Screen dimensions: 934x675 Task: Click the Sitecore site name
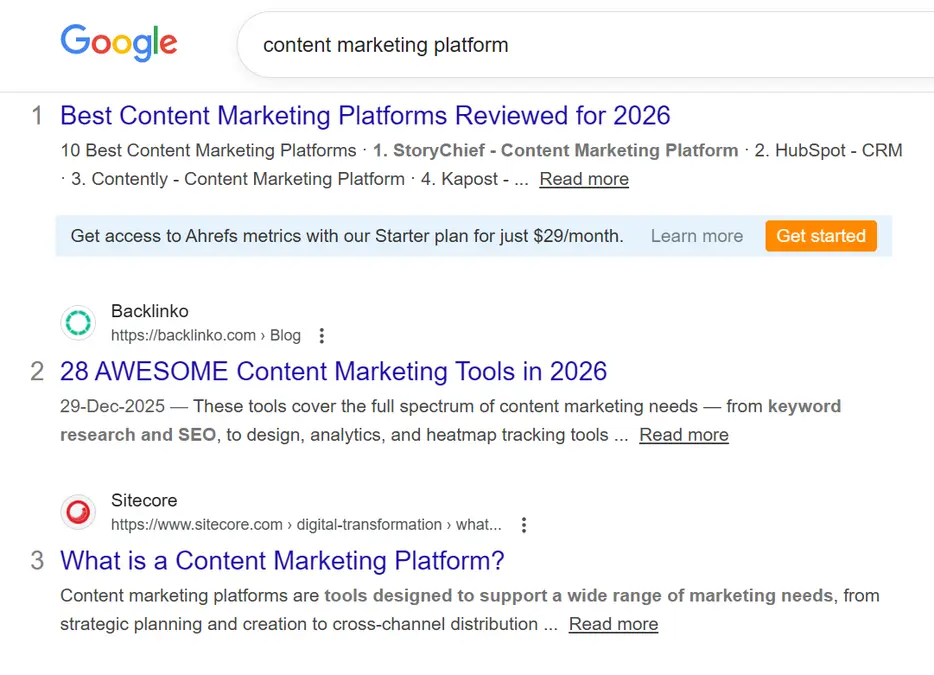click(x=144, y=500)
